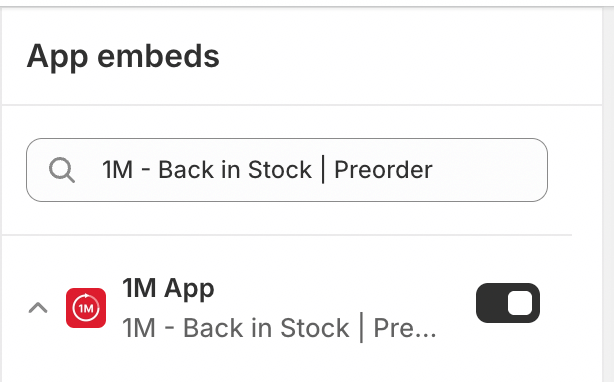Disable the 1M App embed toggle

(x=508, y=303)
